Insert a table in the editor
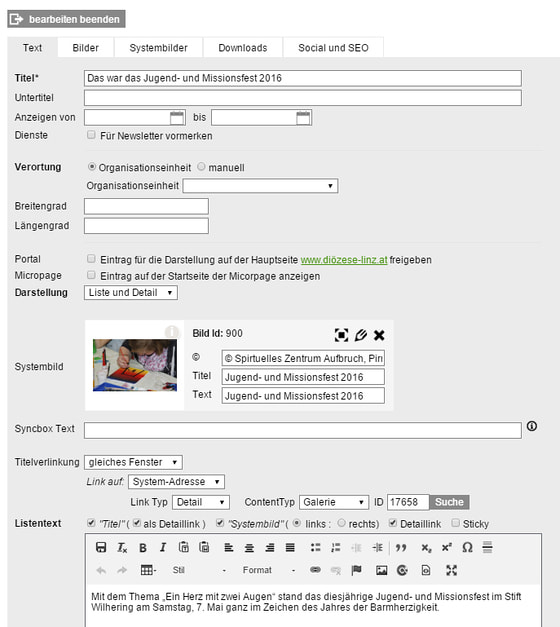This screenshot has height=627, width=560. coord(148,570)
